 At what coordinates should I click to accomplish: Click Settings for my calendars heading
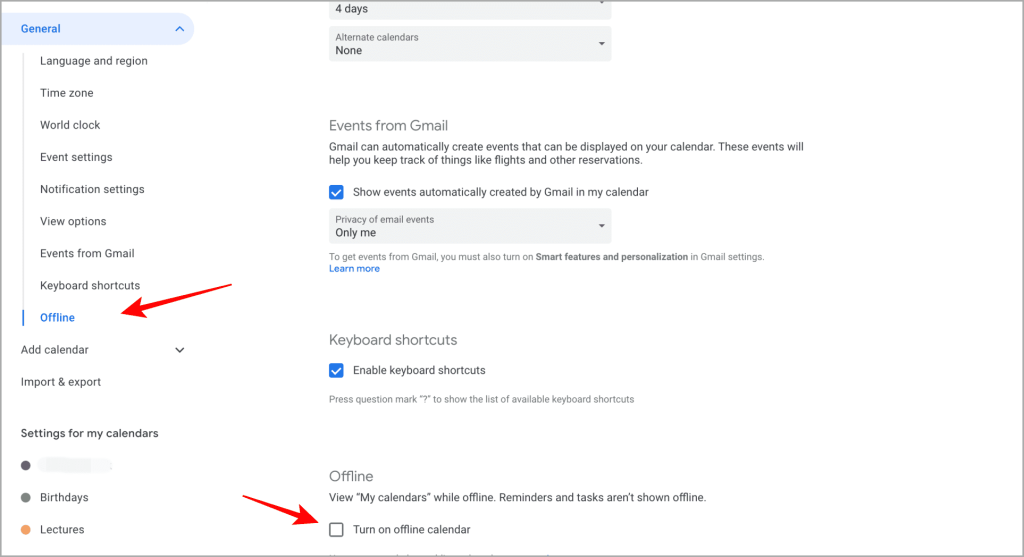(89, 434)
